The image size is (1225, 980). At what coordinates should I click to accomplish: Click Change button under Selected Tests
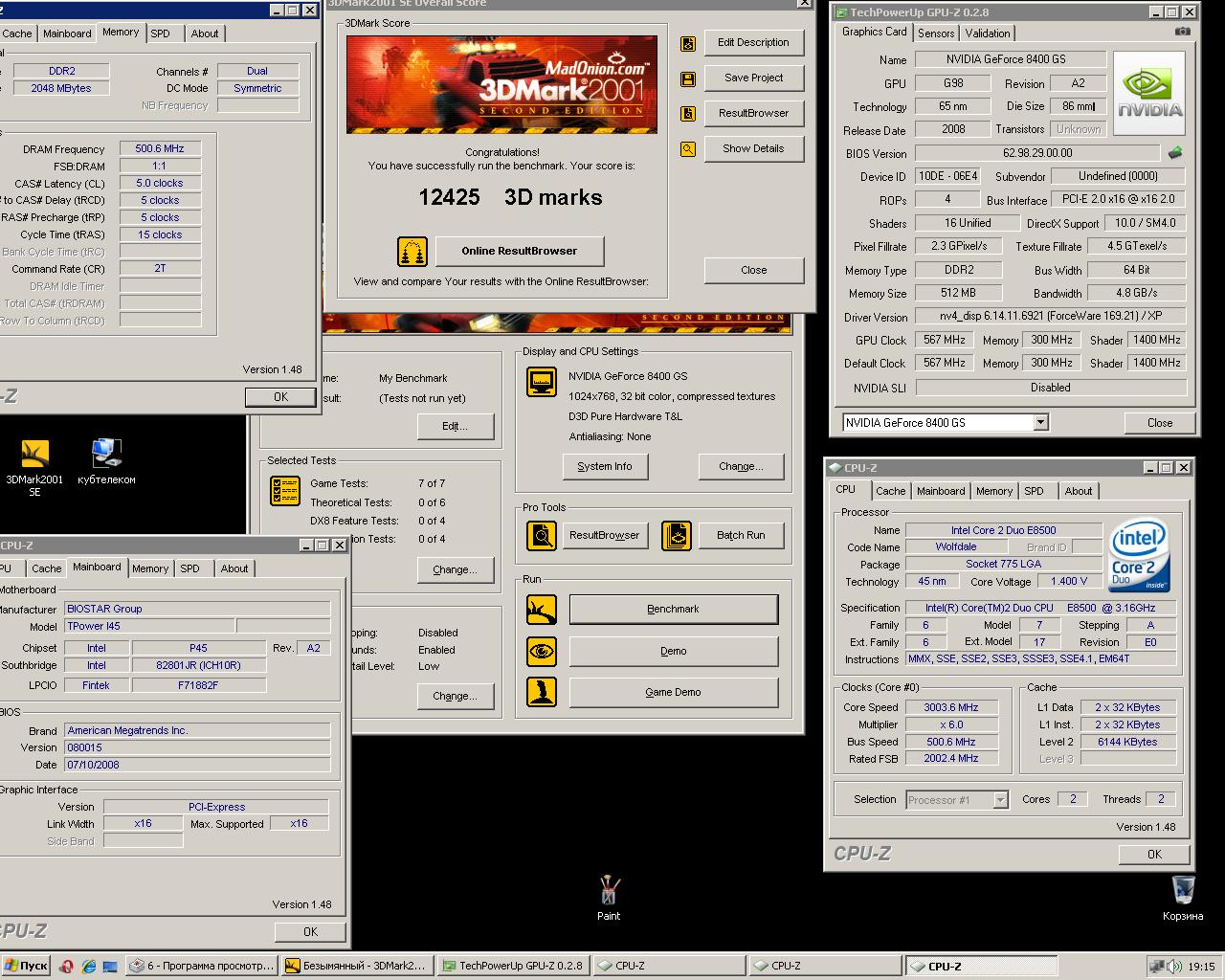tap(456, 570)
